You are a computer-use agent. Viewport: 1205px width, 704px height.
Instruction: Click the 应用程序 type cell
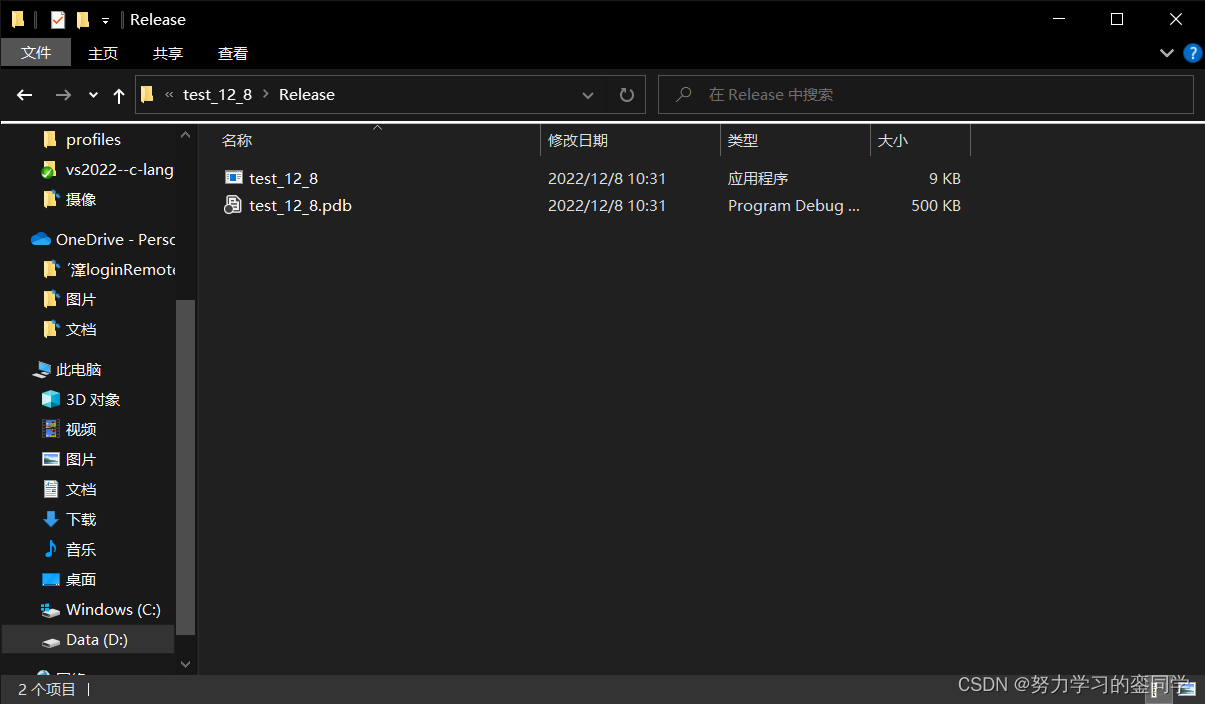758,179
